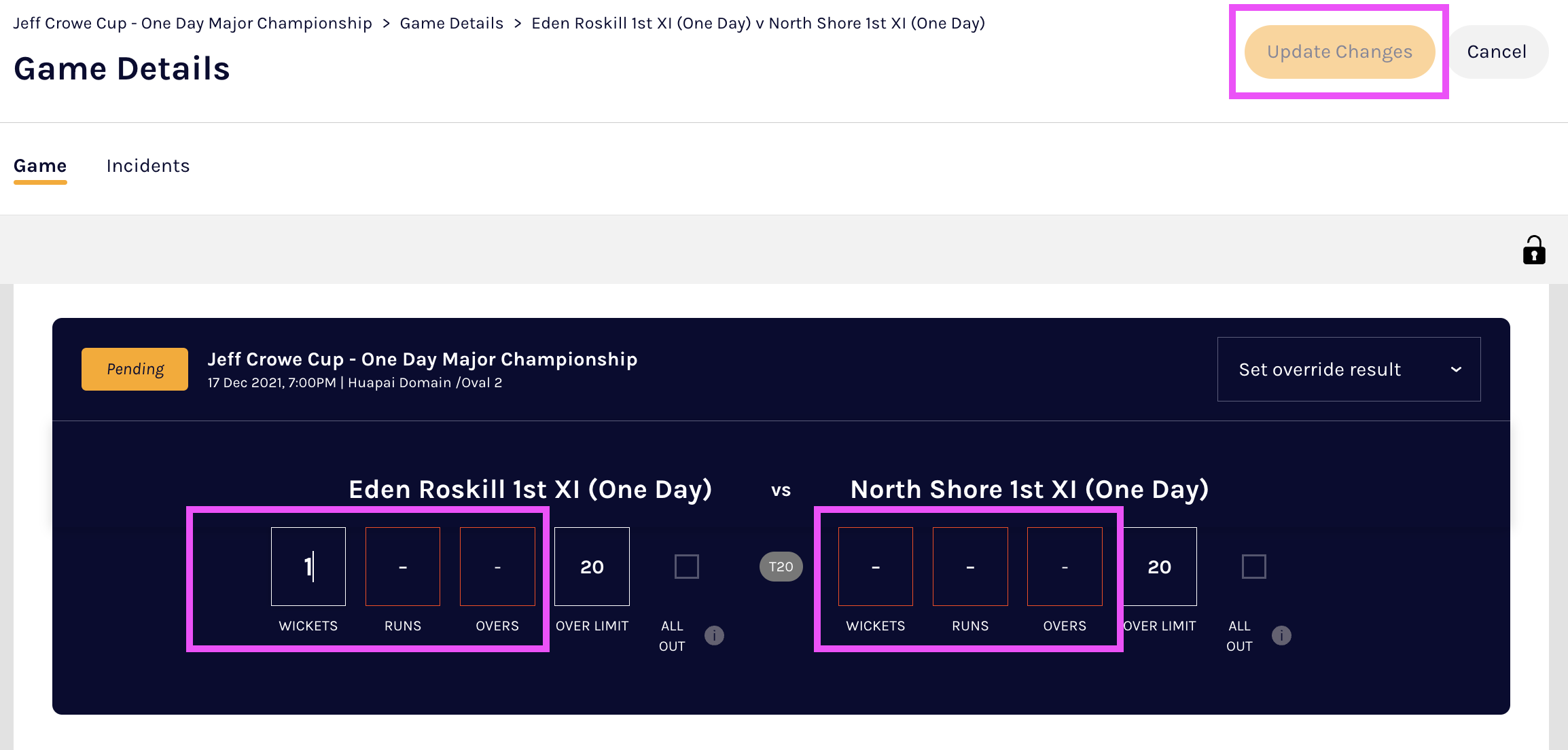This screenshot has width=1568, height=750.
Task: Focus the Eden Roskill Runs field
Action: (403, 567)
